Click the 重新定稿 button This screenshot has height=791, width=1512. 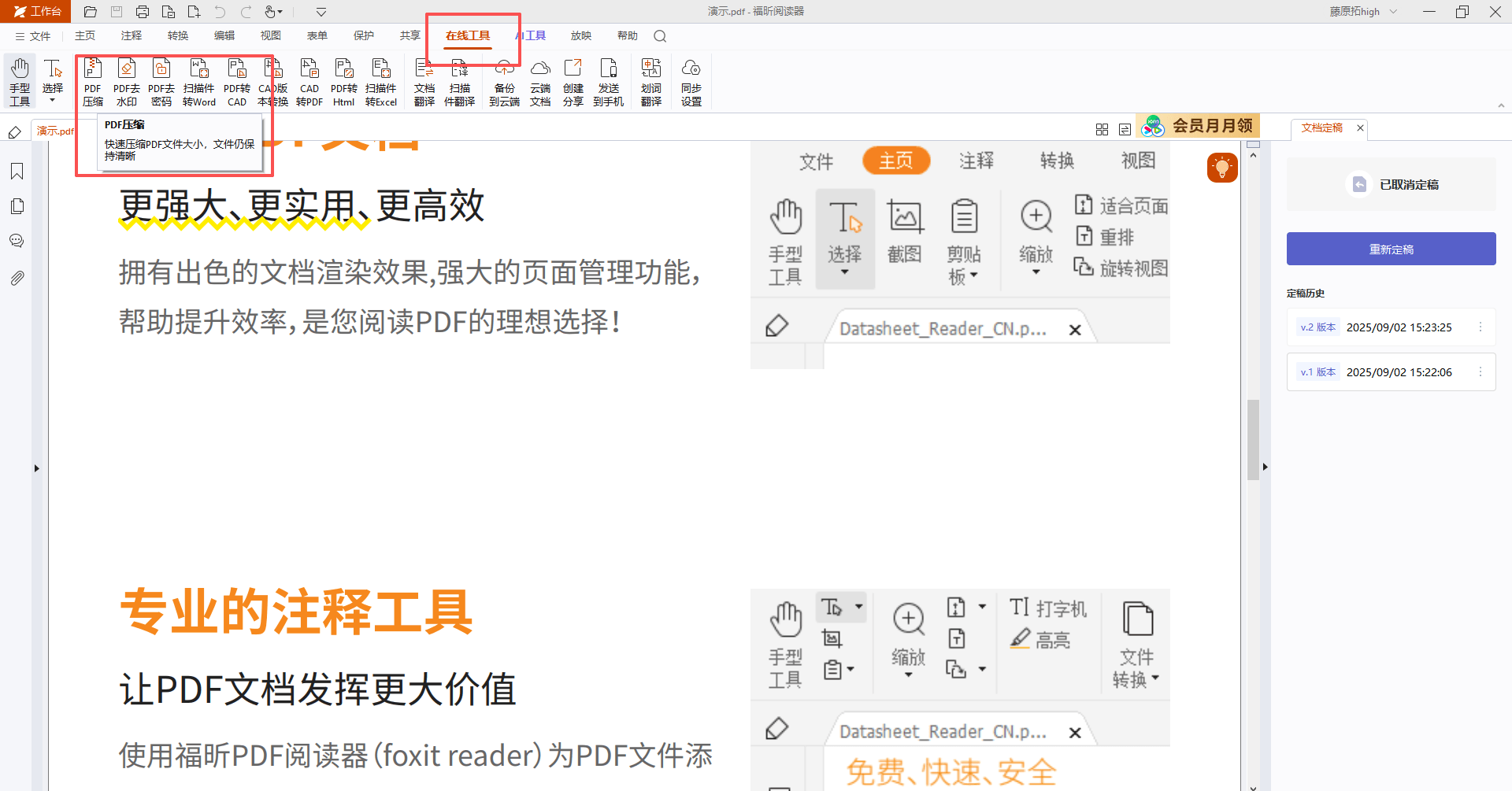tap(1392, 249)
